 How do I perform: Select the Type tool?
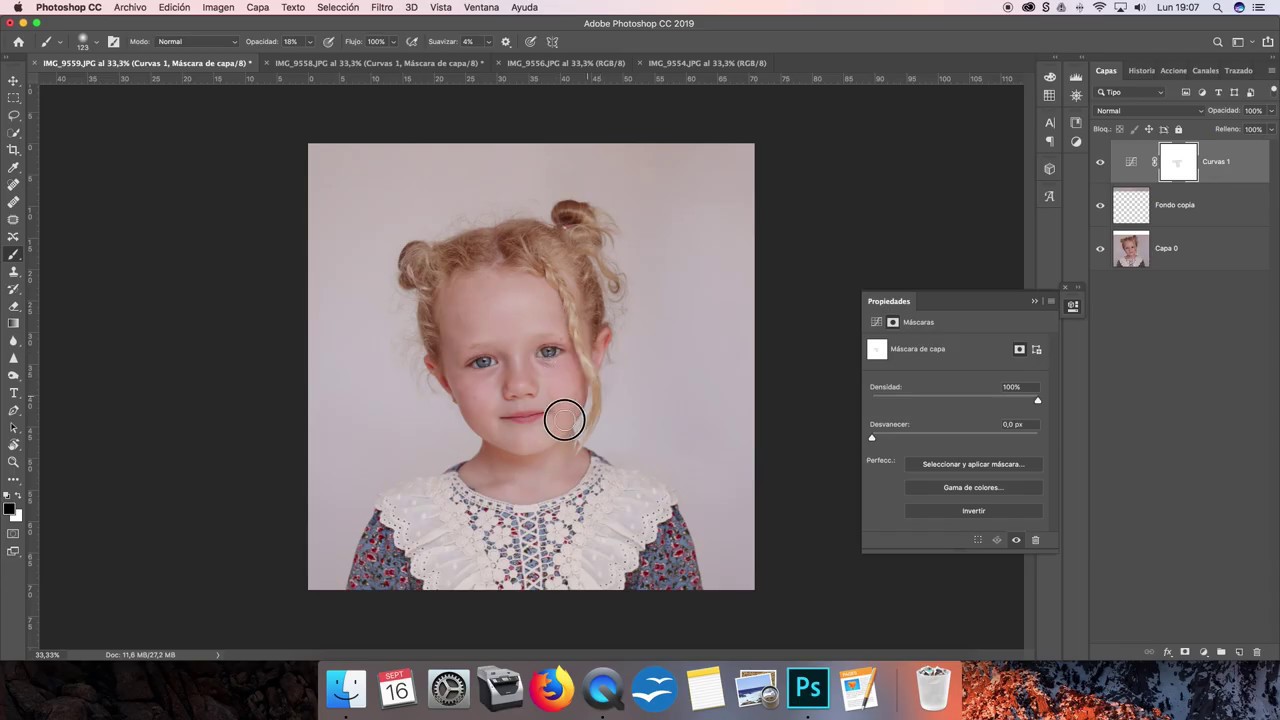[13, 393]
